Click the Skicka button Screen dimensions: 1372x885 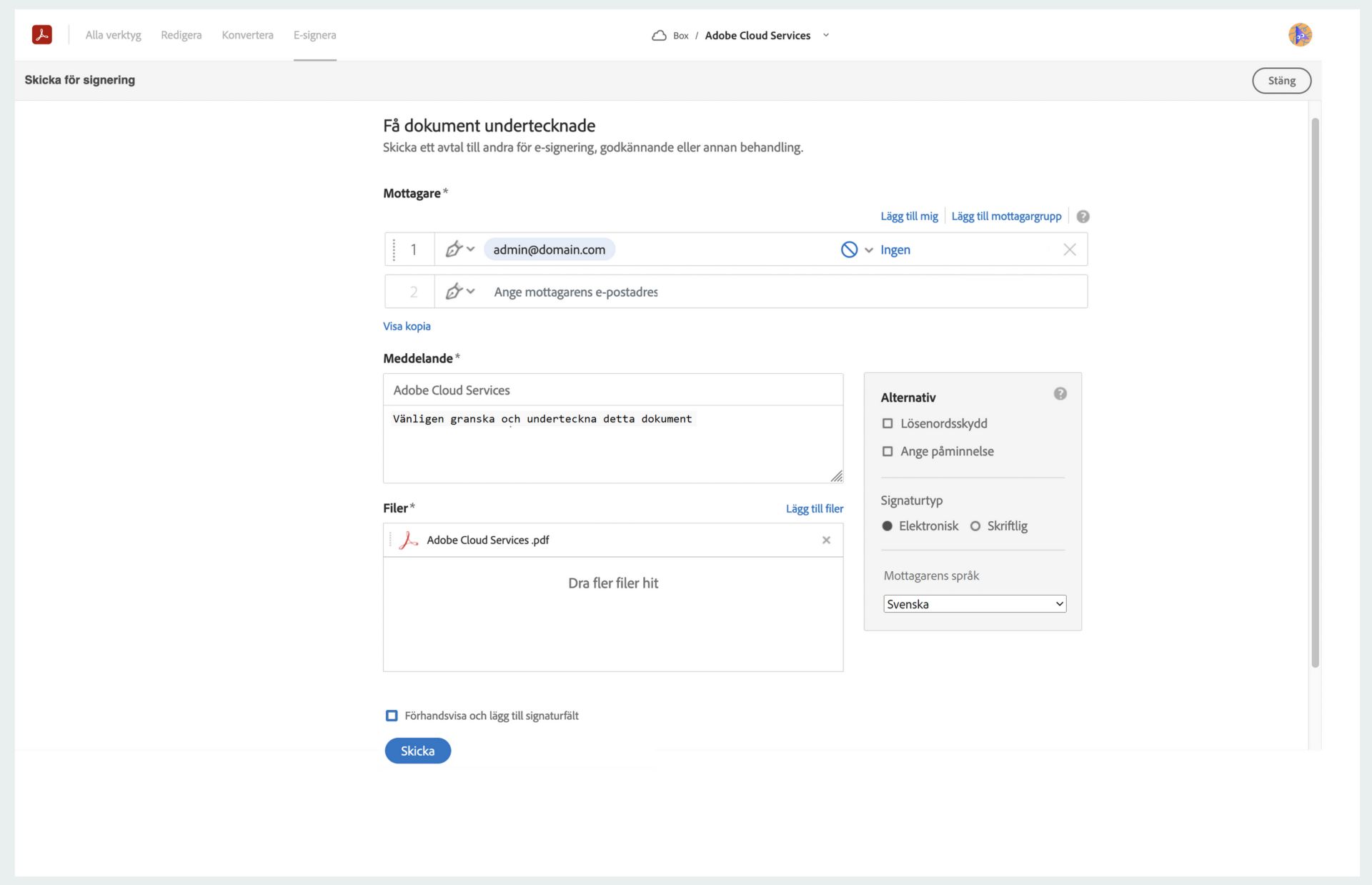pos(417,751)
